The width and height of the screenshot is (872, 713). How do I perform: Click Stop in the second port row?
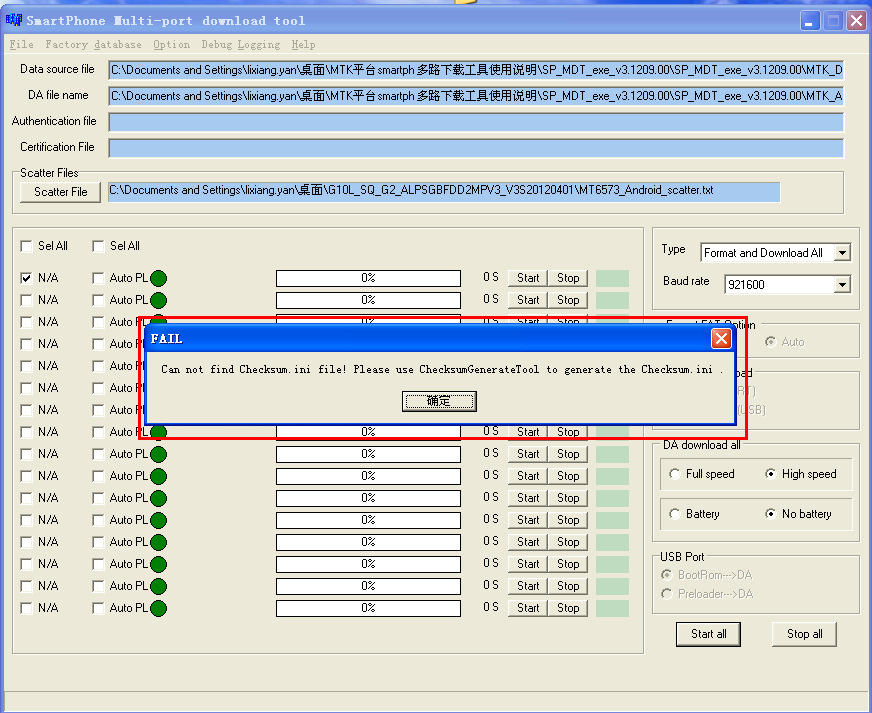coord(568,300)
